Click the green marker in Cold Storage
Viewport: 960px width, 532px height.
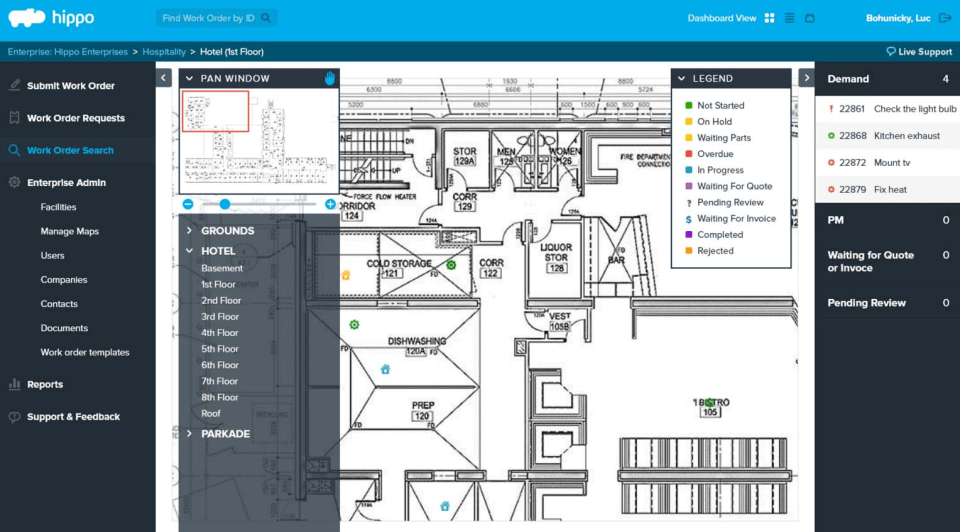(x=451, y=265)
